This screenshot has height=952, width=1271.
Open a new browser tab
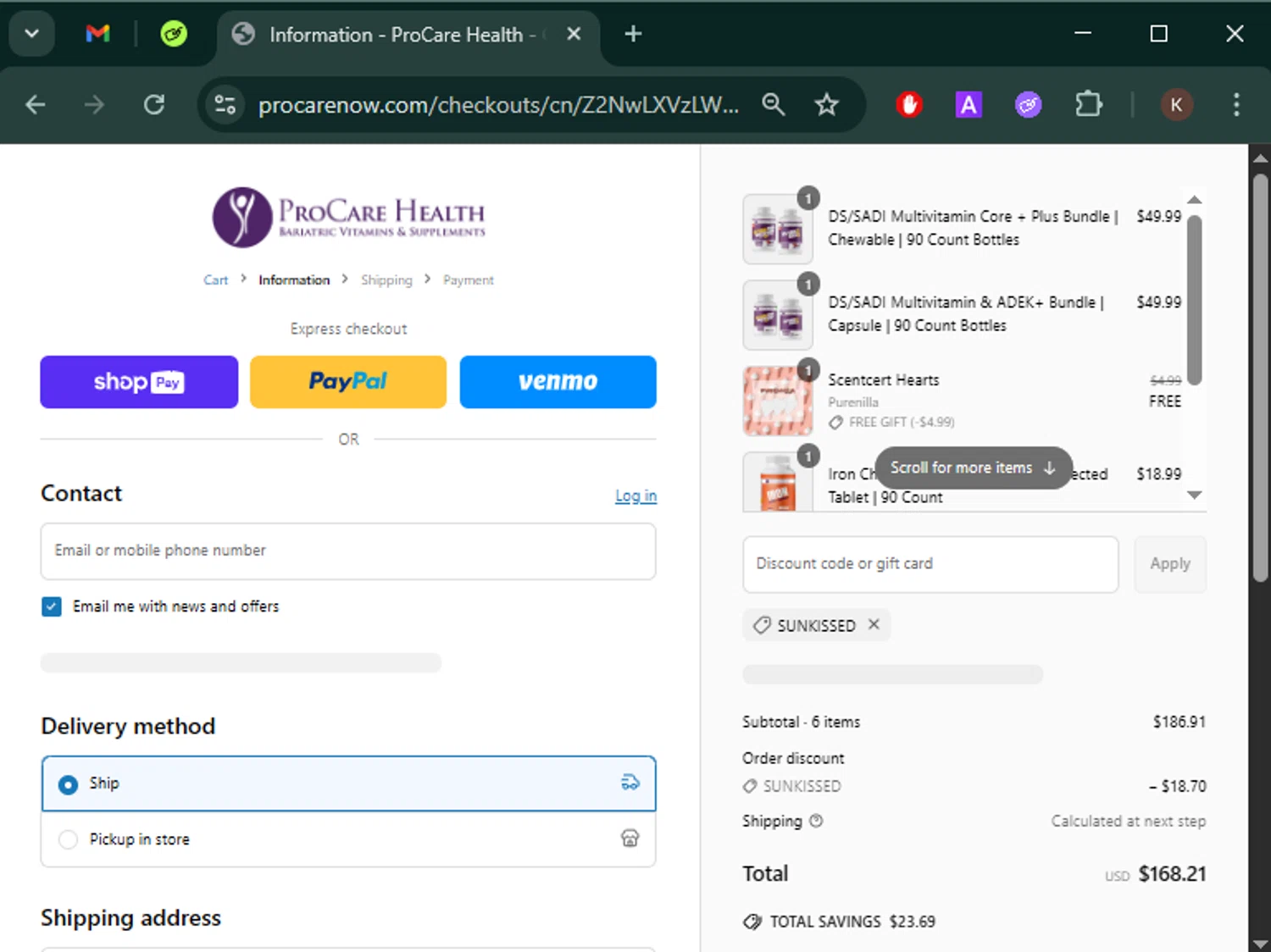point(633,34)
